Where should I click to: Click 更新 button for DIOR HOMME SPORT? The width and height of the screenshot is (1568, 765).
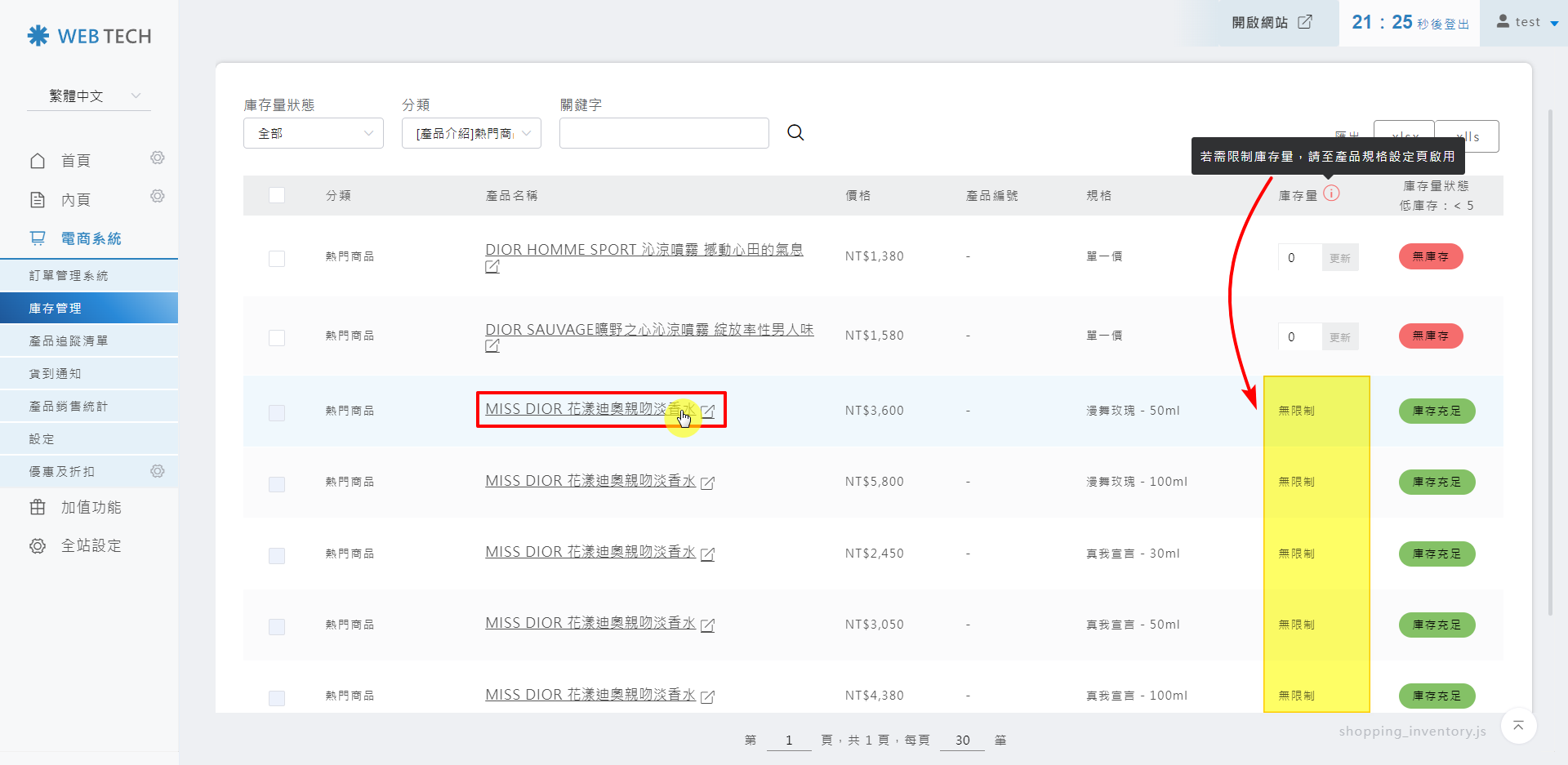click(x=1339, y=258)
